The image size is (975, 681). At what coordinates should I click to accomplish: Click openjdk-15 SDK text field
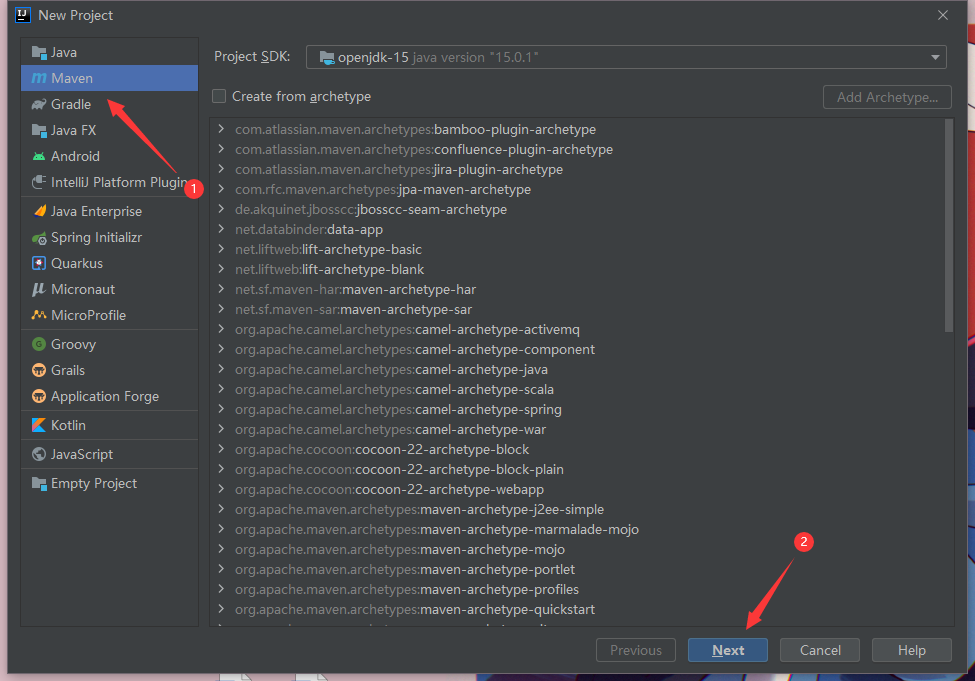click(x=626, y=57)
